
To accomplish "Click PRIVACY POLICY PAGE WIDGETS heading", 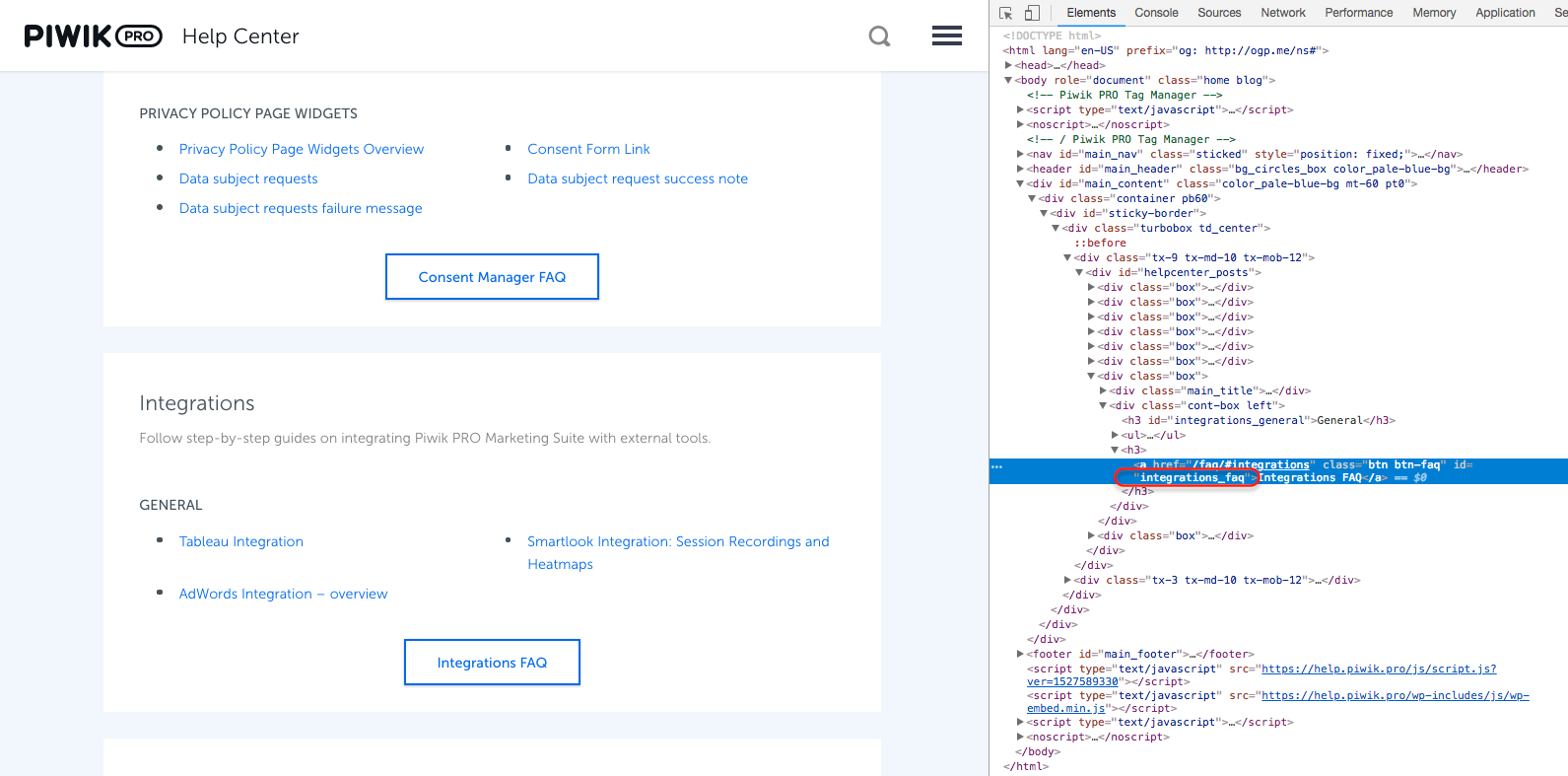I will click(248, 113).
